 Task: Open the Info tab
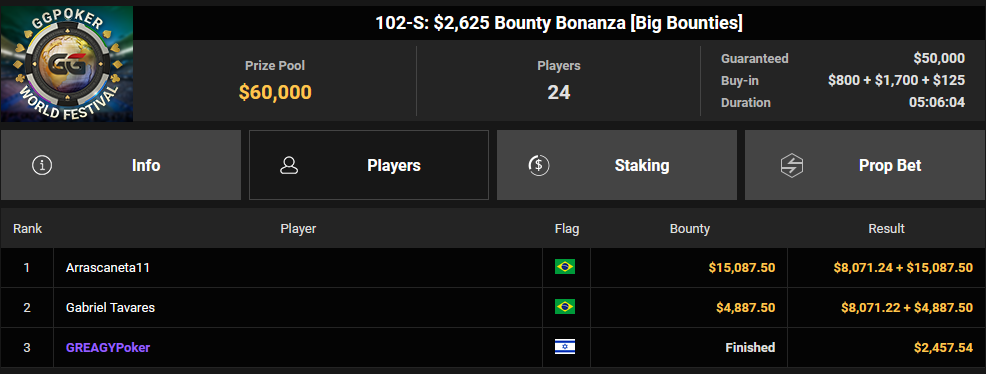[x=121, y=165]
